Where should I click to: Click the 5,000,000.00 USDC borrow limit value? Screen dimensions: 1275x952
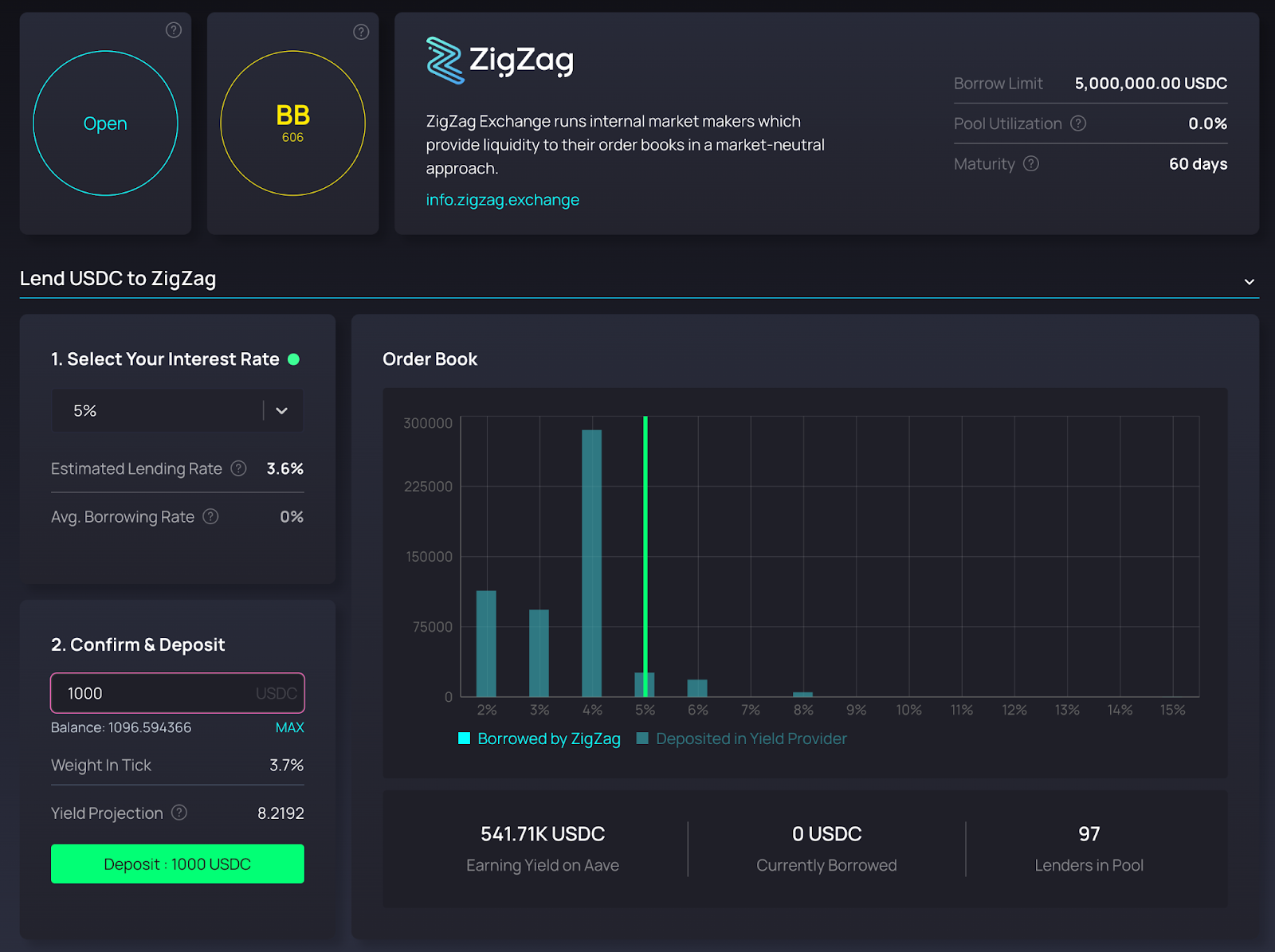pos(1151,84)
